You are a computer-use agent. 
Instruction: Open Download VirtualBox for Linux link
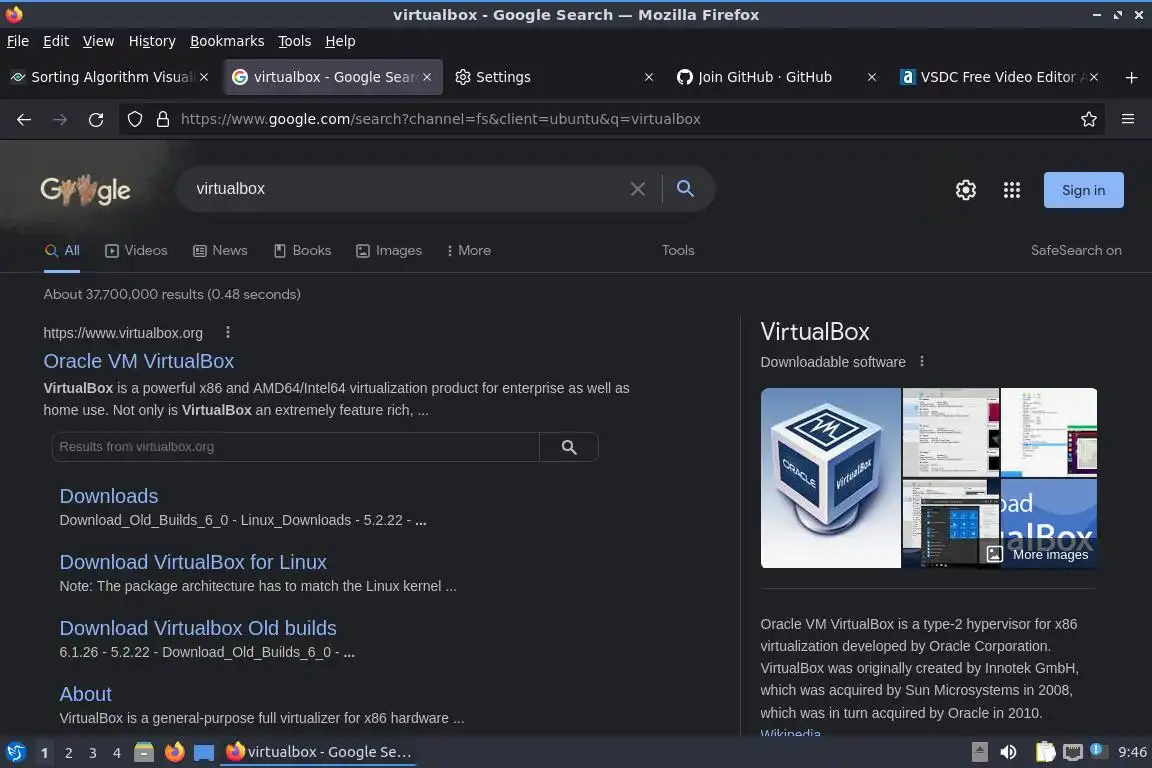tap(193, 562)
